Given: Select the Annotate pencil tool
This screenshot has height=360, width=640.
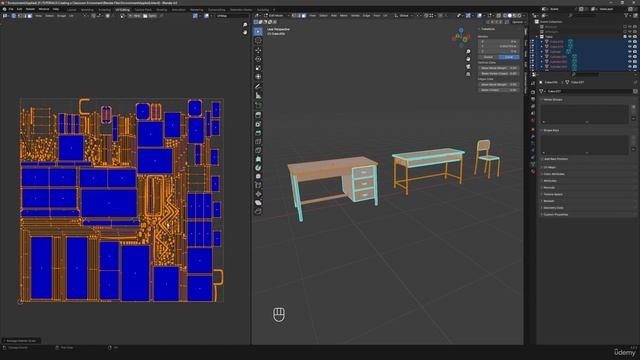Looking at the screenshot, I should point(258,87).
